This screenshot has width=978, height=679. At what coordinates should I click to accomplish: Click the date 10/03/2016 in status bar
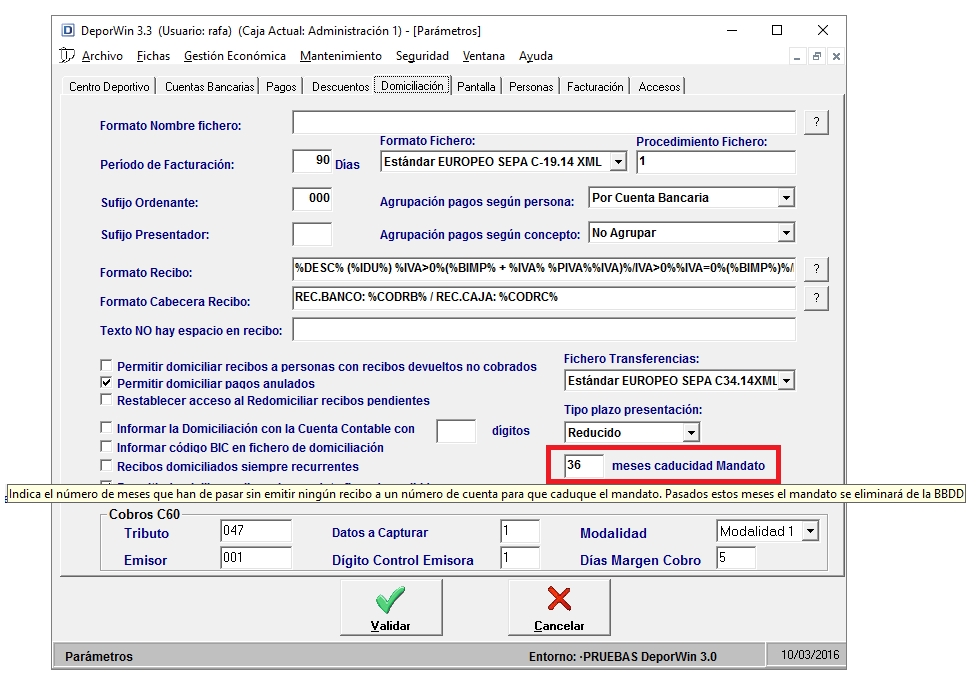[810, 655]
